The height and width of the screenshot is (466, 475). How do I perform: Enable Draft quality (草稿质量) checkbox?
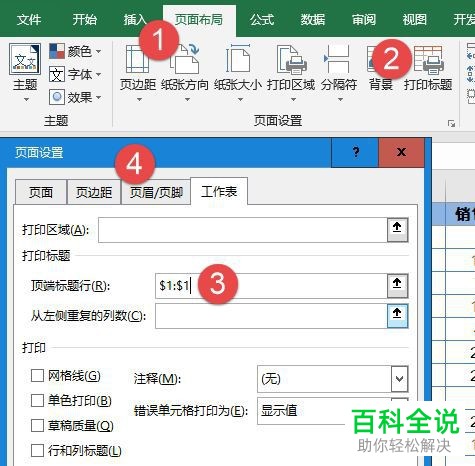(37, 425)
